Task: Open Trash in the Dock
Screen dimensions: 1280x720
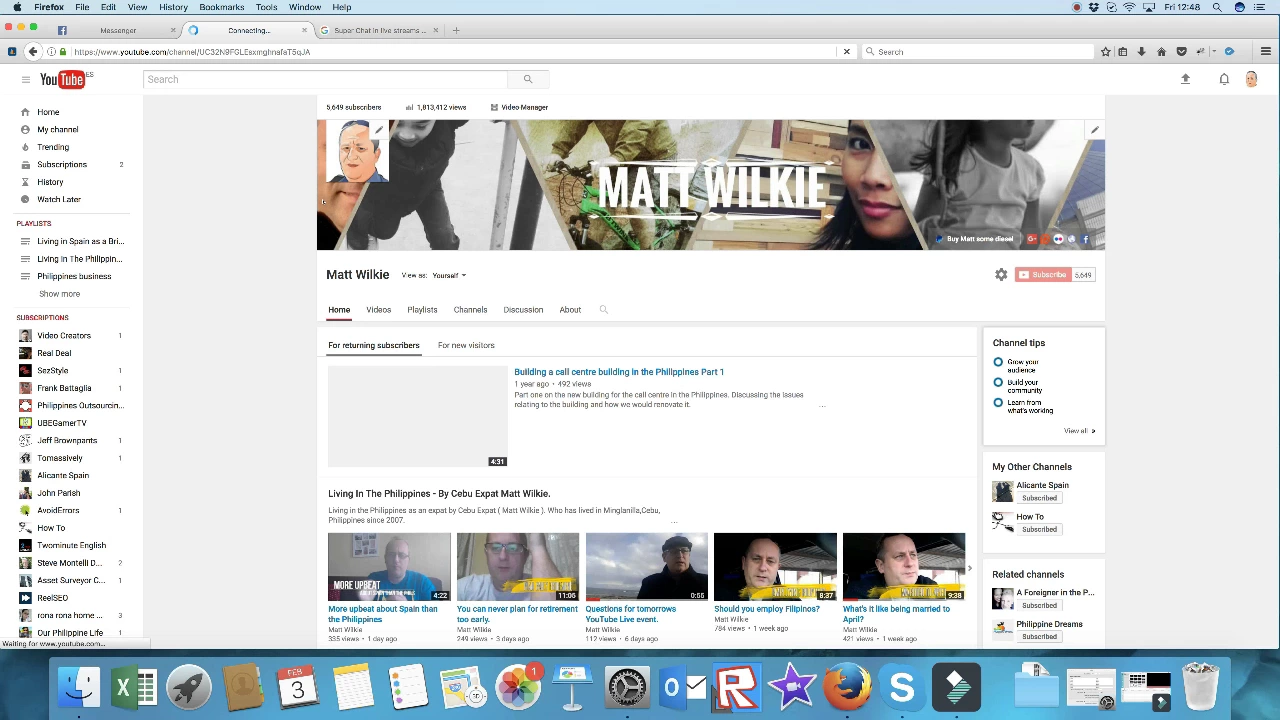Action: 1200,686
